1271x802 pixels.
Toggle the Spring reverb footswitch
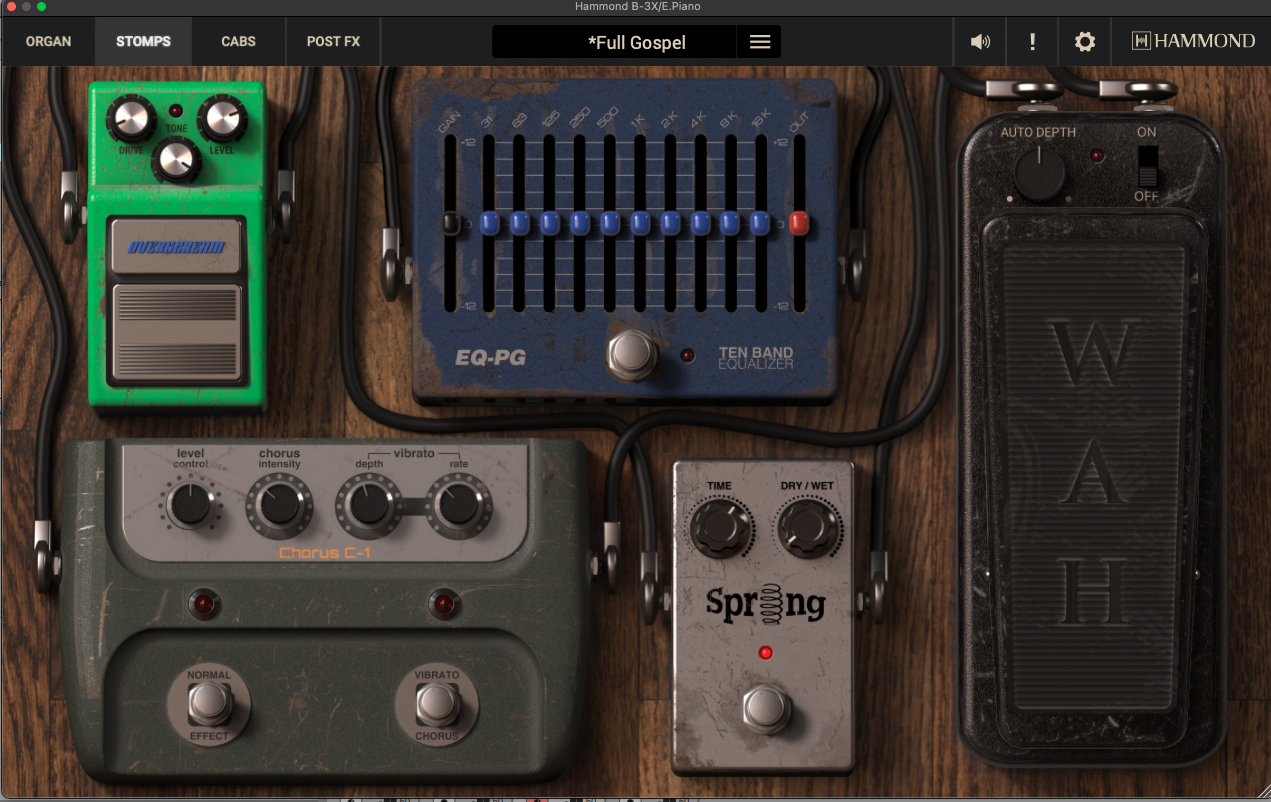pyautogui.click(x=765, y=709)
